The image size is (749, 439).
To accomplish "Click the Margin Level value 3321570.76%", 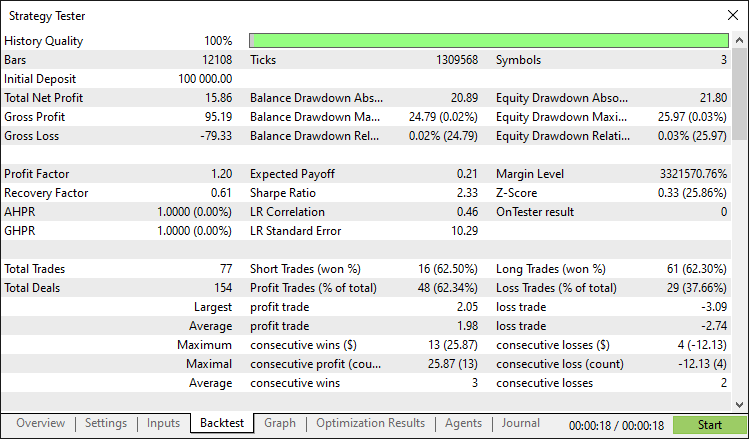I will 694,174.
